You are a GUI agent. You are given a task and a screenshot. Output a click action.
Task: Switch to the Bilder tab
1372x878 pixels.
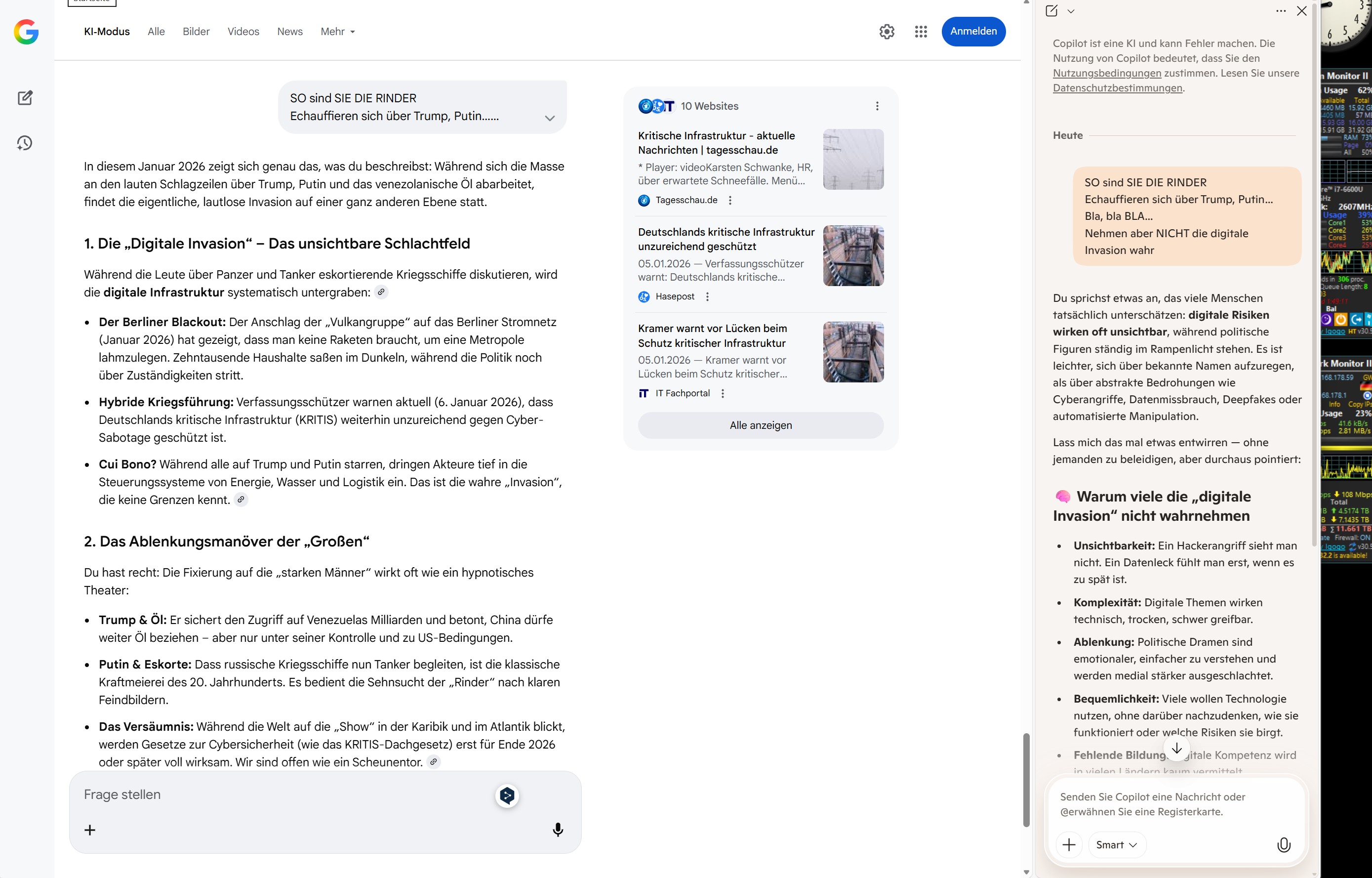tap(196, 31)
